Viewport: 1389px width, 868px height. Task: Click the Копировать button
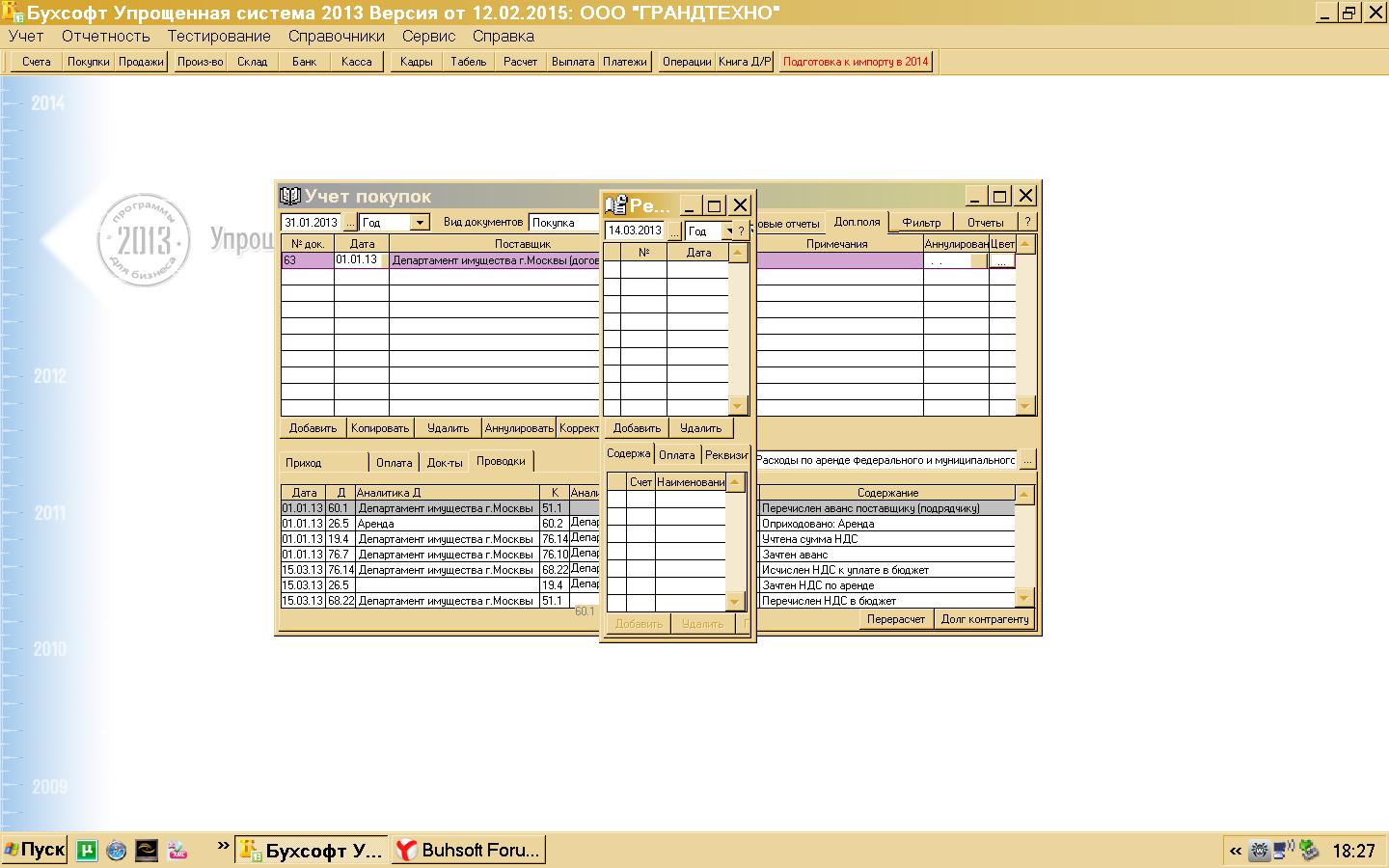coord(380,428)
